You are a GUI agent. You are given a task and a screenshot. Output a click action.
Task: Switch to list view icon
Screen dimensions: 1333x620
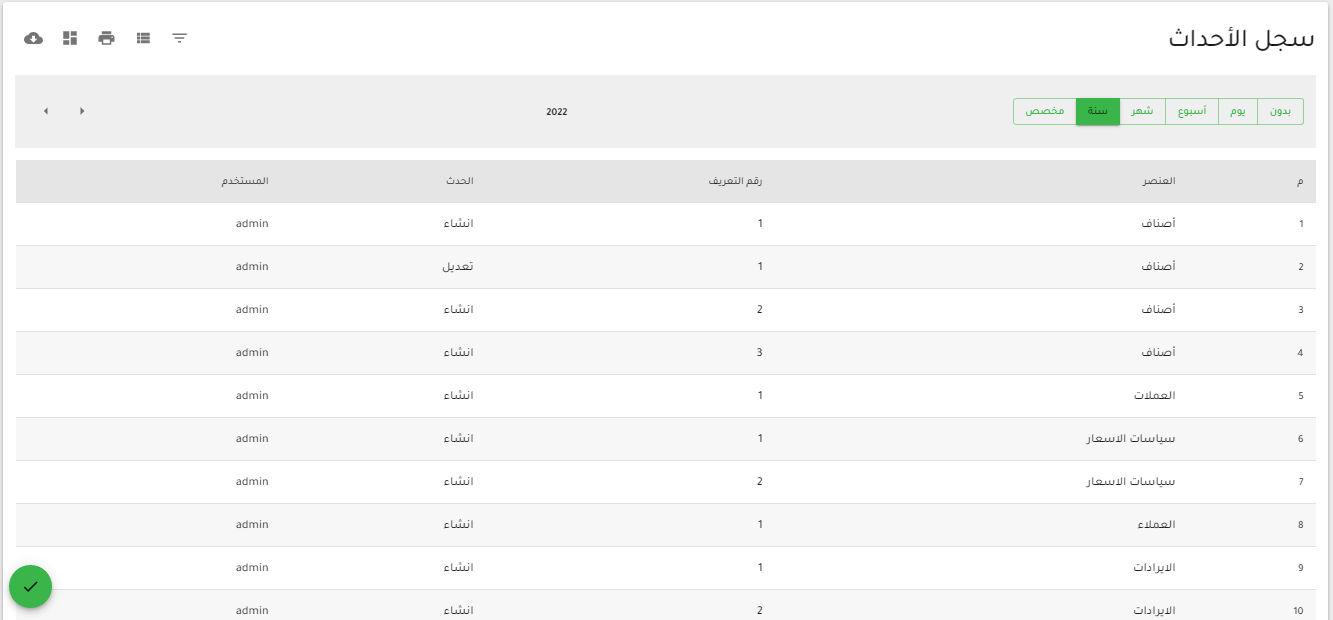click(144, 38)
